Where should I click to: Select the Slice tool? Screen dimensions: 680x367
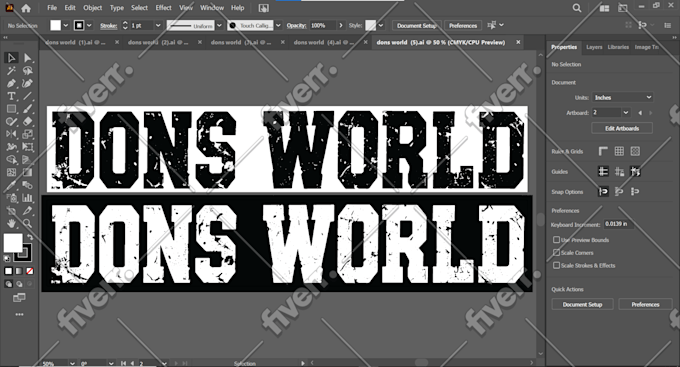(x=28, y=211)
